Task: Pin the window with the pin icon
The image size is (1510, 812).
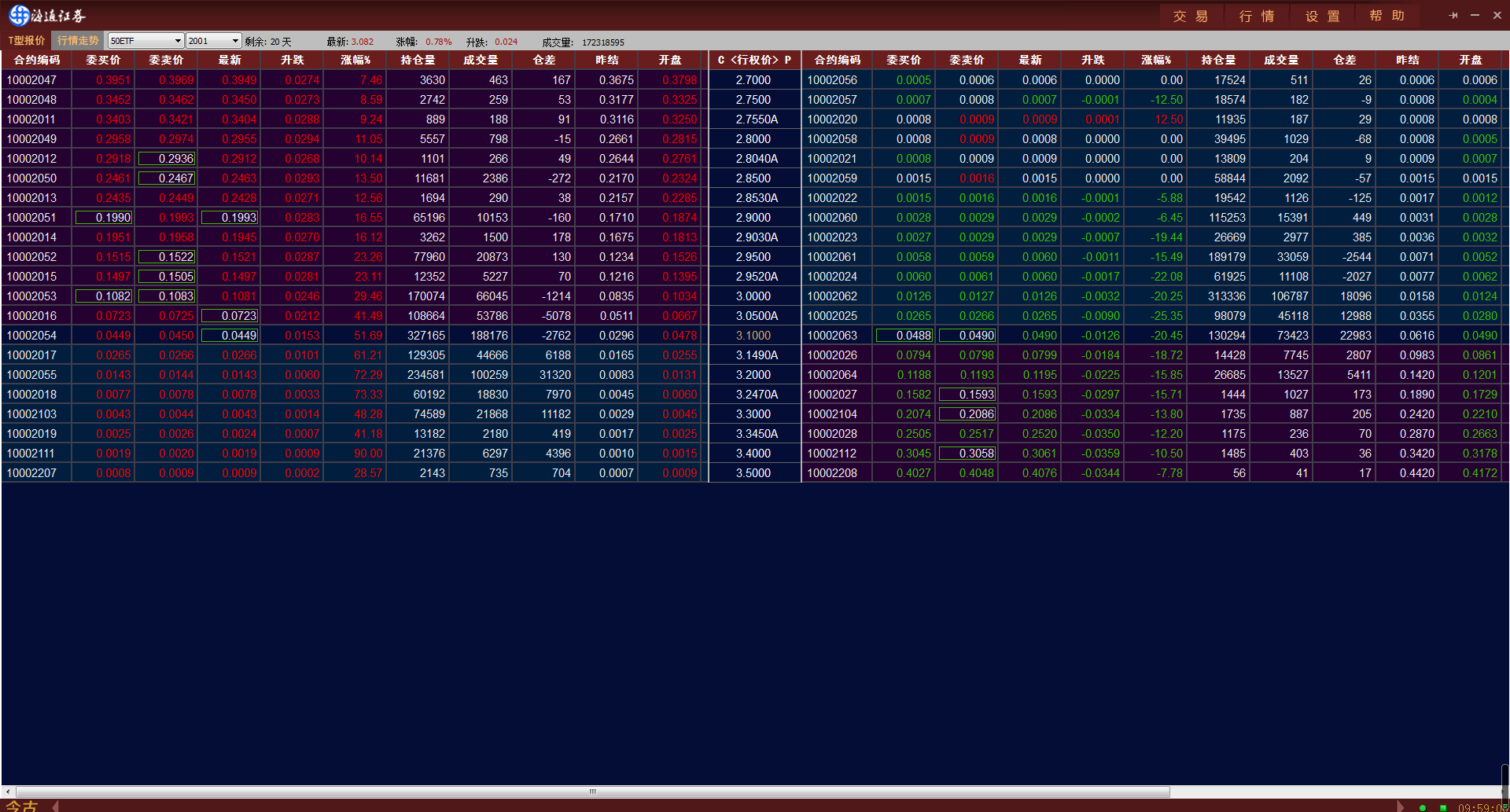Action: point(1453,15)
